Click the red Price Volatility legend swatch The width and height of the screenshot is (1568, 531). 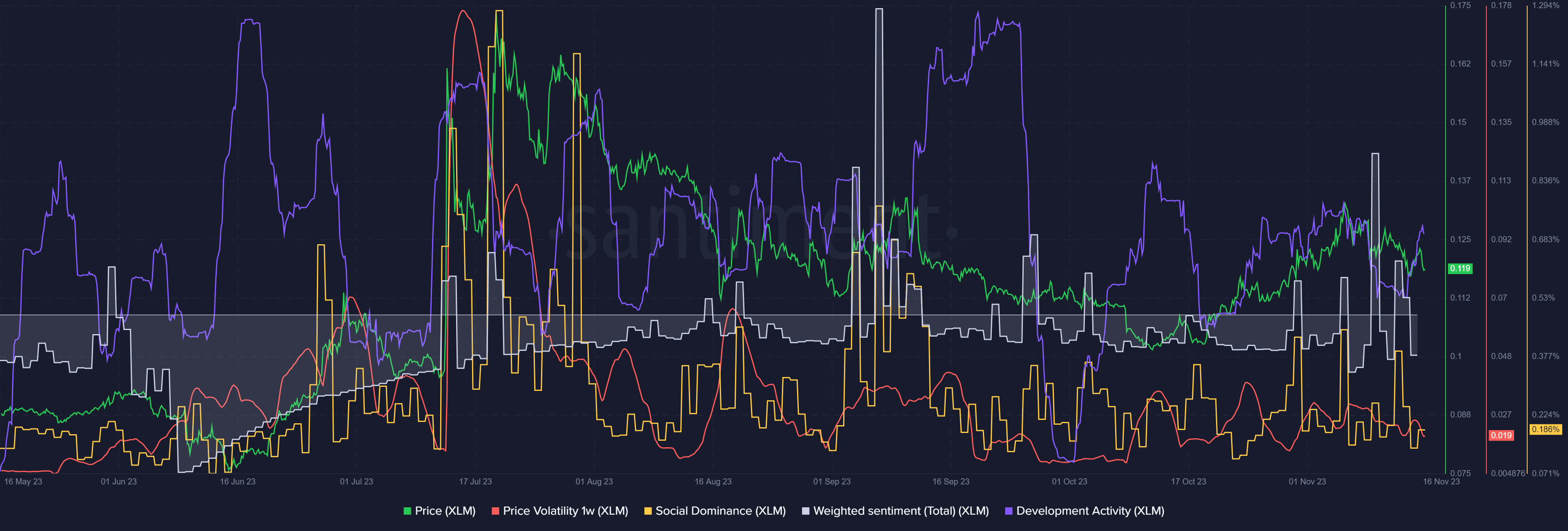(495, 511)
